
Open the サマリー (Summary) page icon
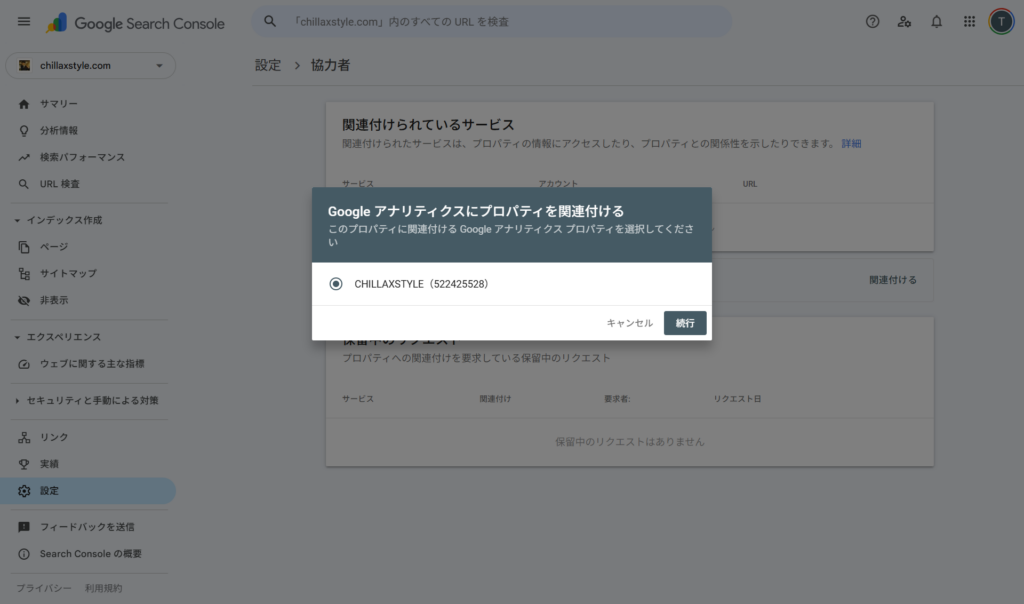22,103
